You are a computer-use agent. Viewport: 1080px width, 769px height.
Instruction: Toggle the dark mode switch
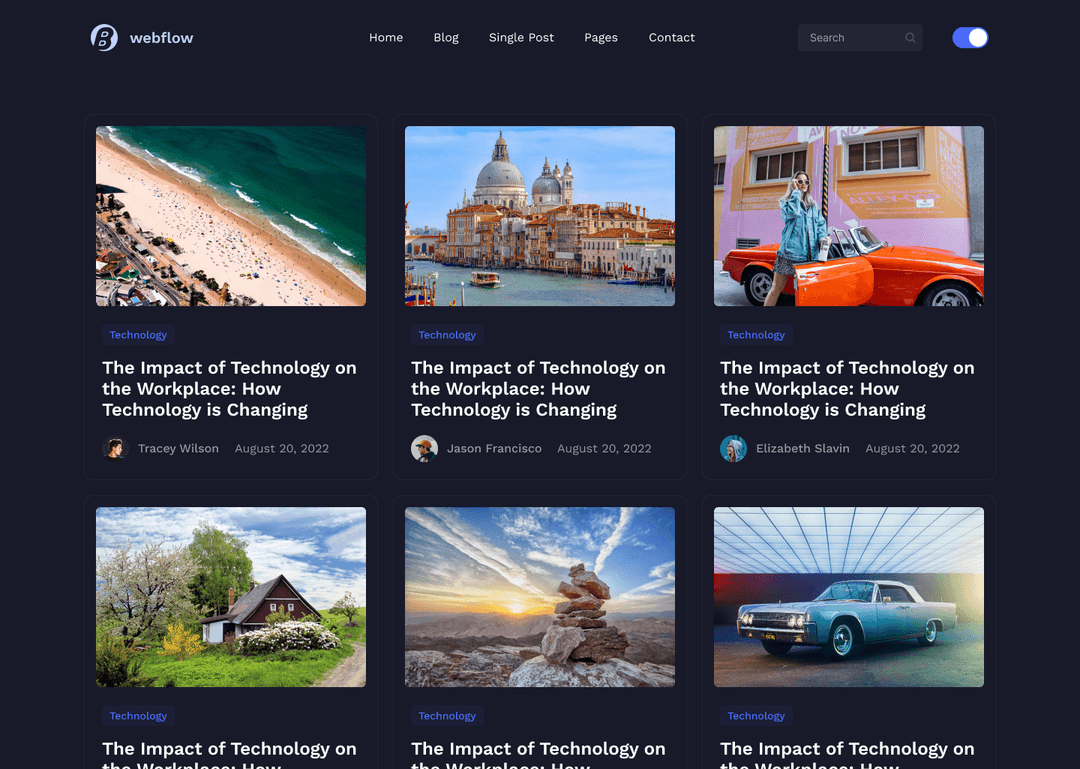[970, 38]
